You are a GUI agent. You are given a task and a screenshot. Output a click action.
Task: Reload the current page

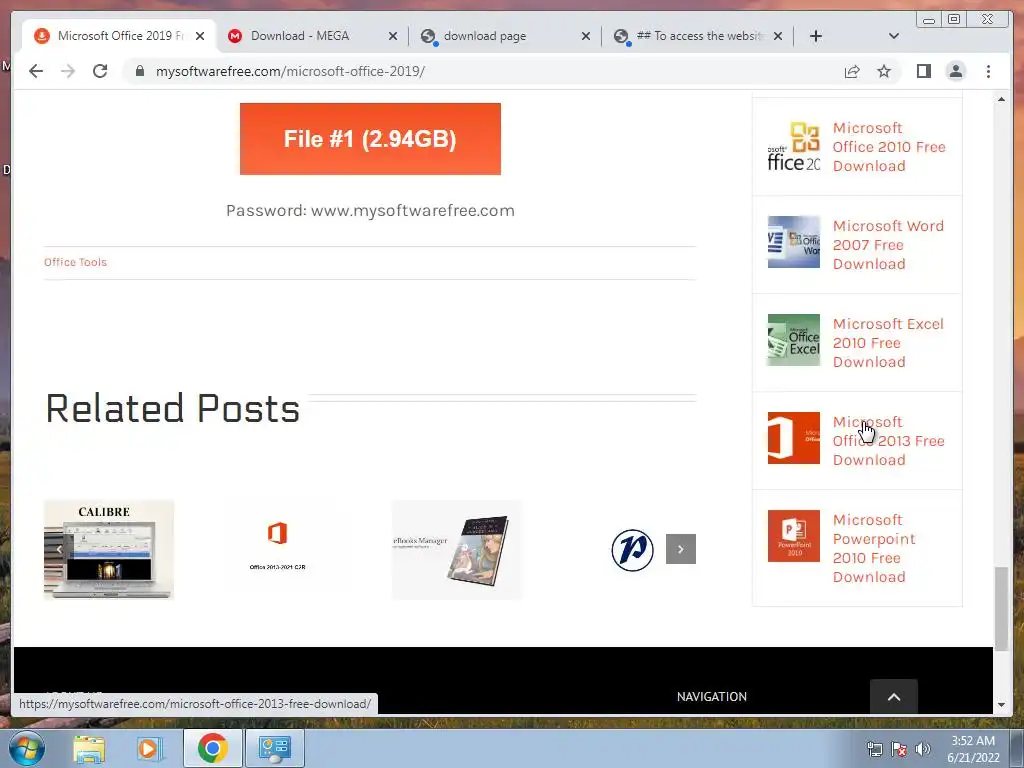pyautogui.click(x=100, y=71)
